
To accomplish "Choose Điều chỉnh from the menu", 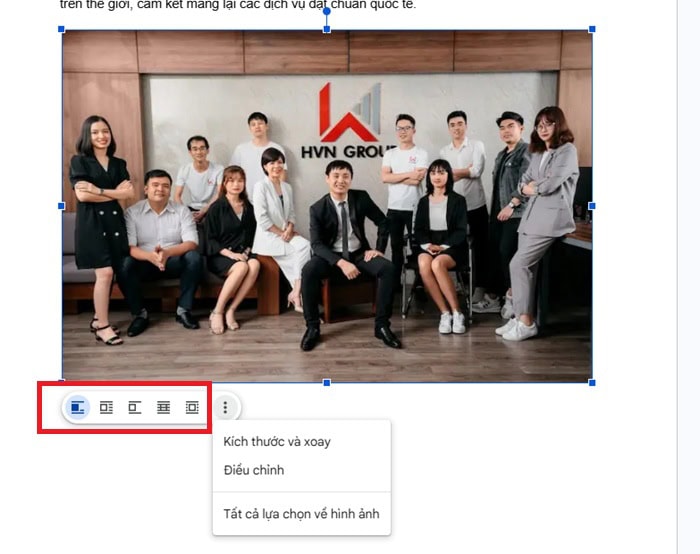I will click(254, 470).
